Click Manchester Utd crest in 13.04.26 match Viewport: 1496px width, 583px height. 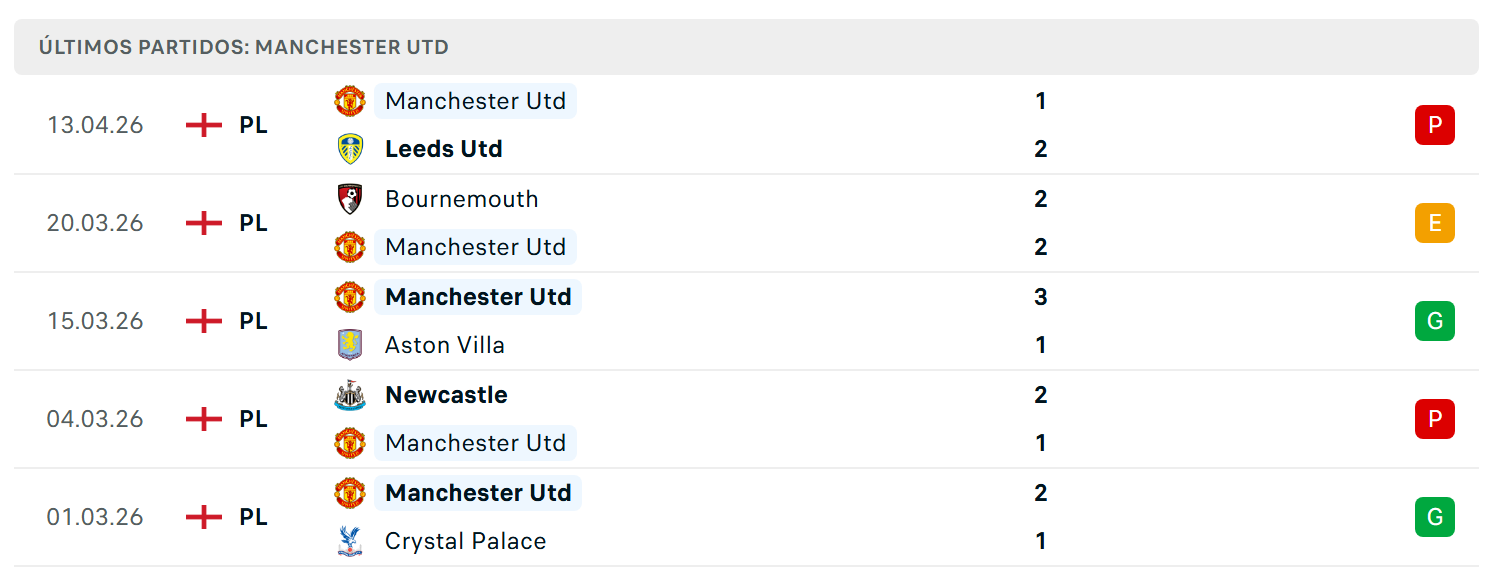[x=350, y=101]
